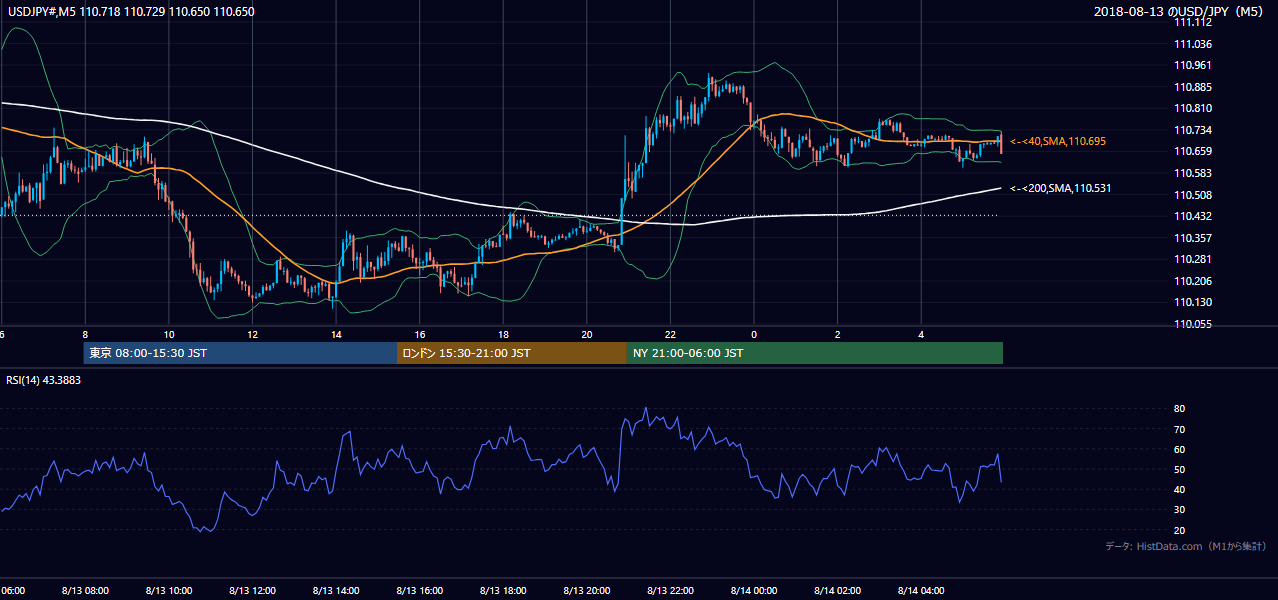The height and width of the screenshot is (600, 1278).
Task: Click price axis value 110.583
Action: coord(1193,173)
